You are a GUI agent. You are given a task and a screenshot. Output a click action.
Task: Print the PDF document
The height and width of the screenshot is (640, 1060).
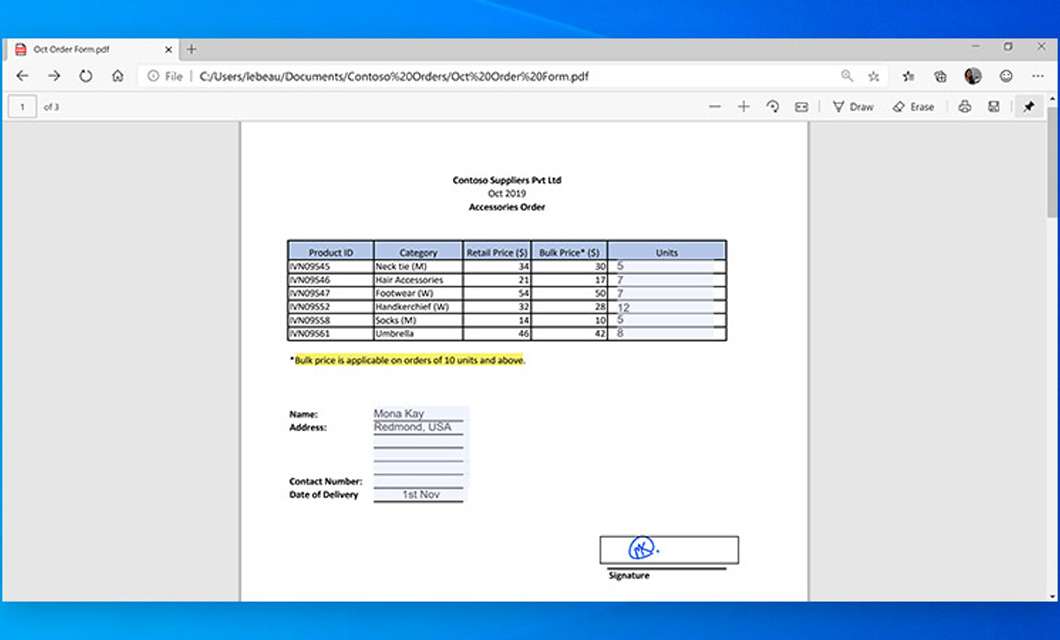pos(964,107)
